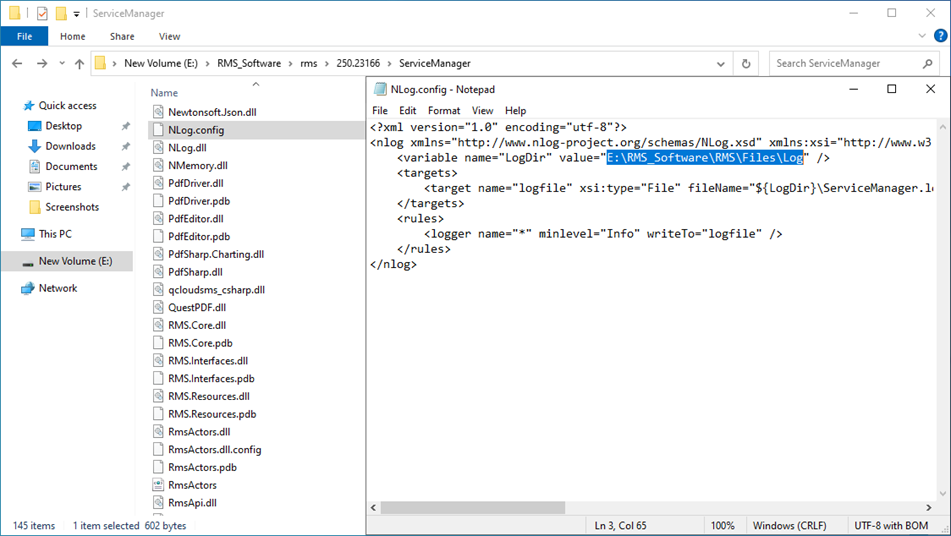Image resolution: width=951 pixels, height=536 pixels.
Task: Select the NLog.dll file icon
Action: (158, 147)
